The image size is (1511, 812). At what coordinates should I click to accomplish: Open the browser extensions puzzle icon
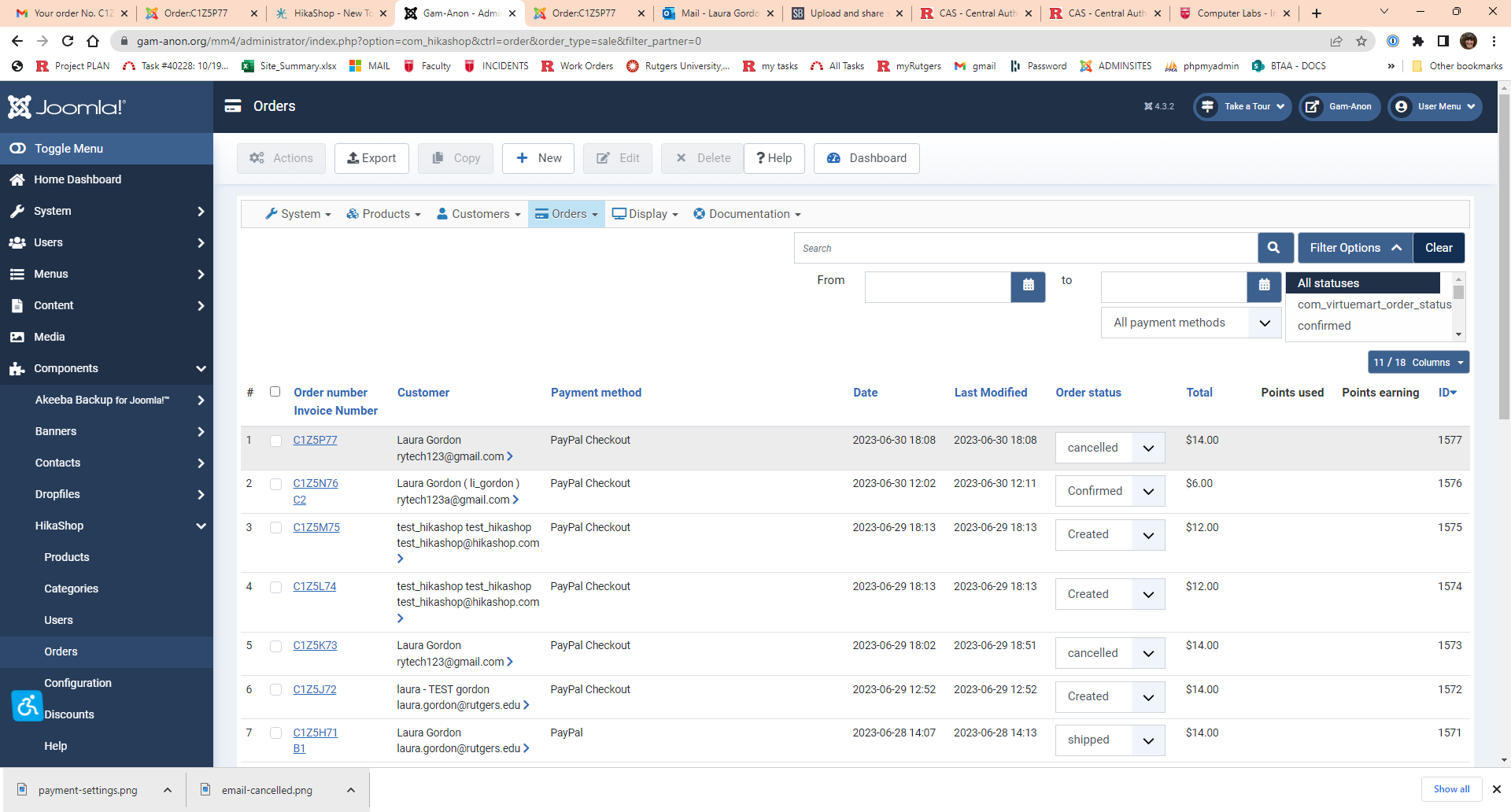pos(1418,41)
